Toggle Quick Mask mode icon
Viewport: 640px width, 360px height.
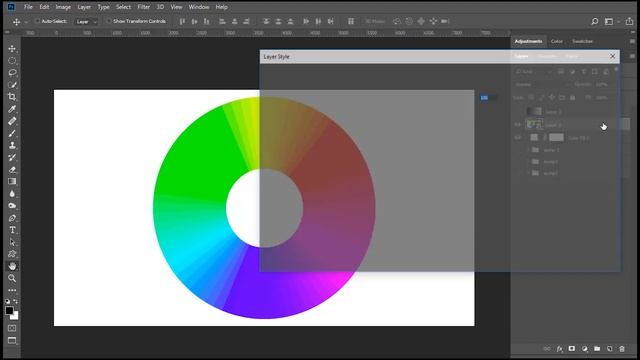pyautogui.click(x=12, y=328)
